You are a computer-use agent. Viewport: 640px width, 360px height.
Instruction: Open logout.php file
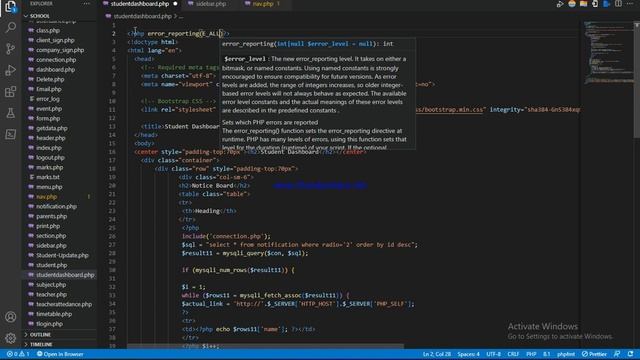50,158
